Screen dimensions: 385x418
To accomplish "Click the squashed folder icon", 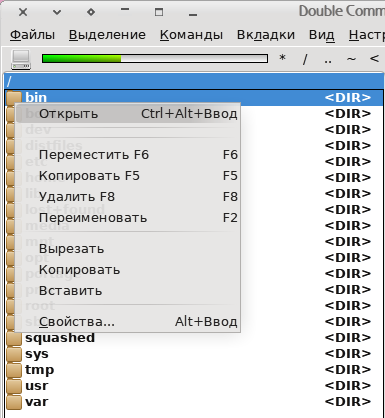I will [14, 338].
